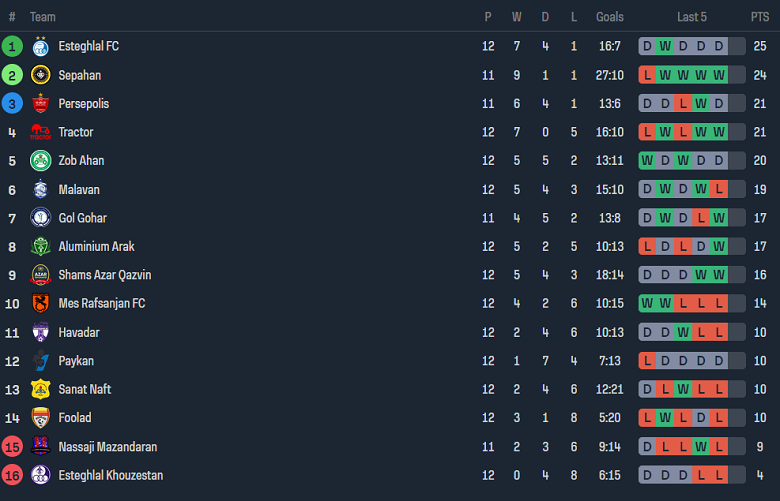Click the Mes Rafsanjan FC orange crest
Screen dimensions: 780x501
tap(41, 303)
